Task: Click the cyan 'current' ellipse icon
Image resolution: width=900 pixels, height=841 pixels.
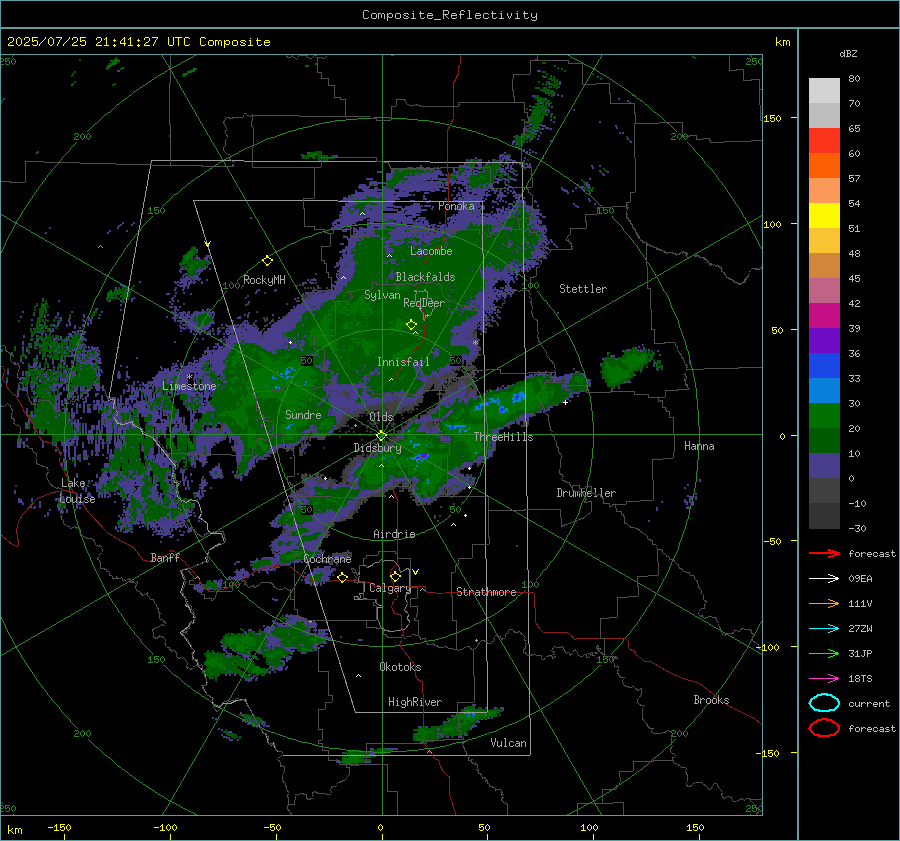Action: 824,703
